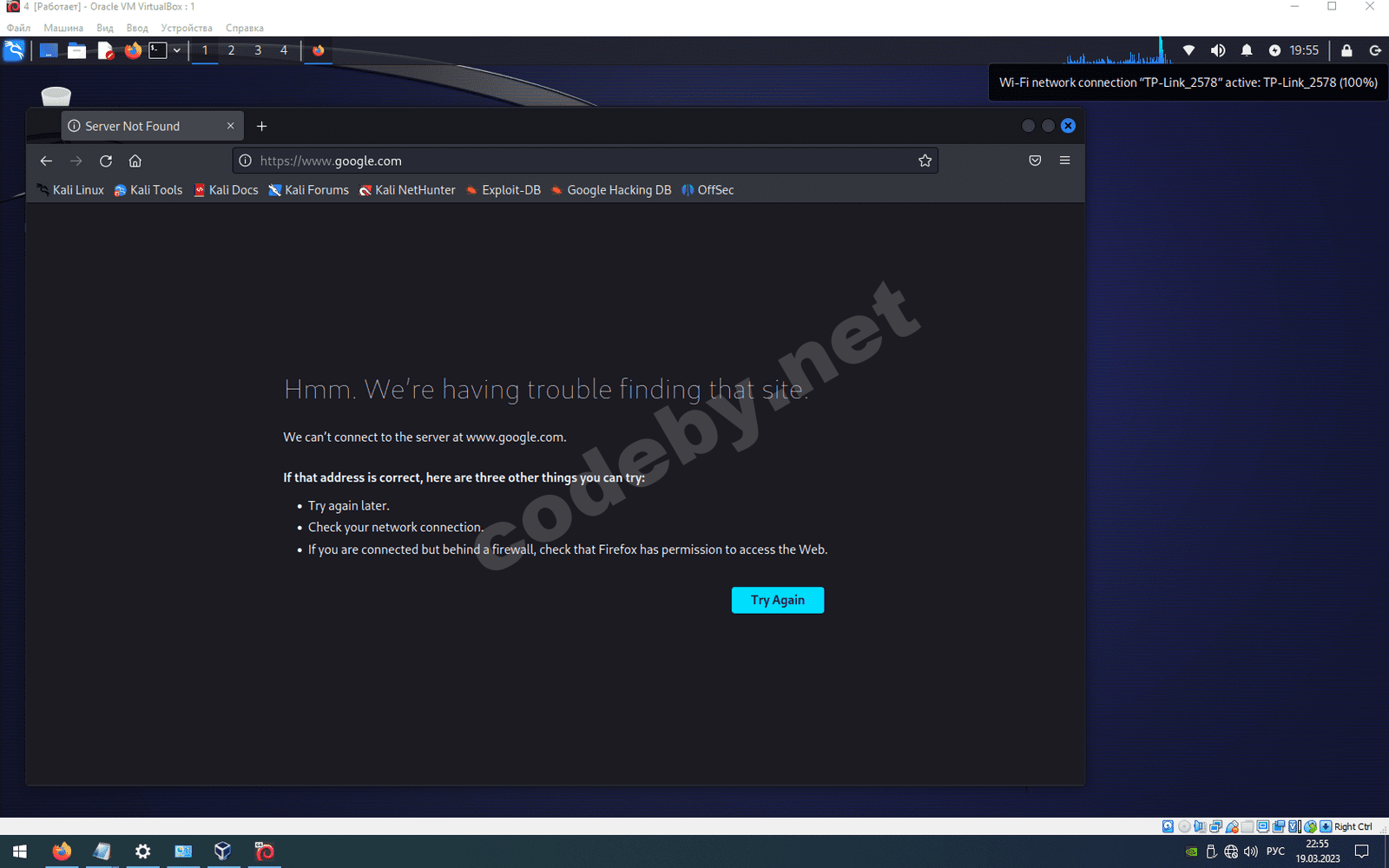Focus the address bar showing www.google.com
Viewport: 1389px width, 868px height.
point(585,161)
